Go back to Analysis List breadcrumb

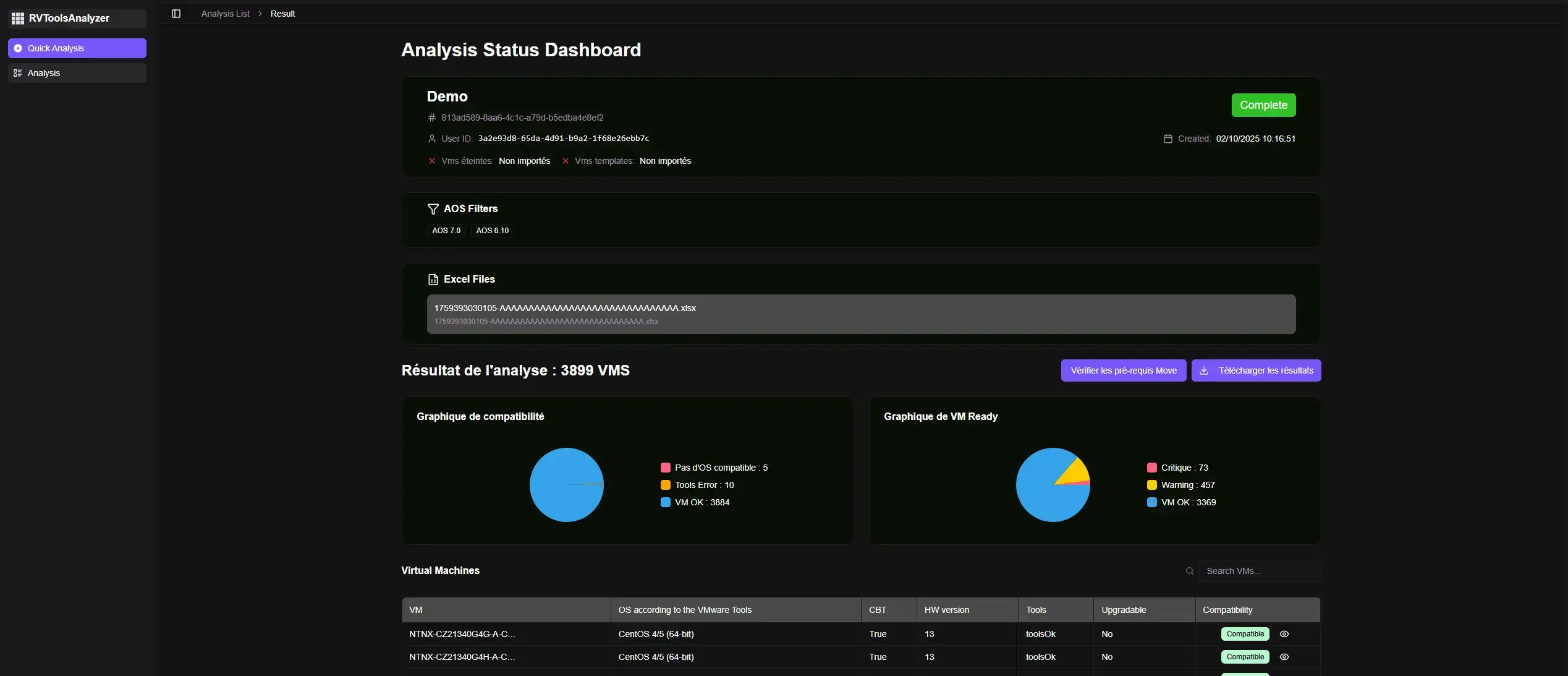tap(225, 14)
